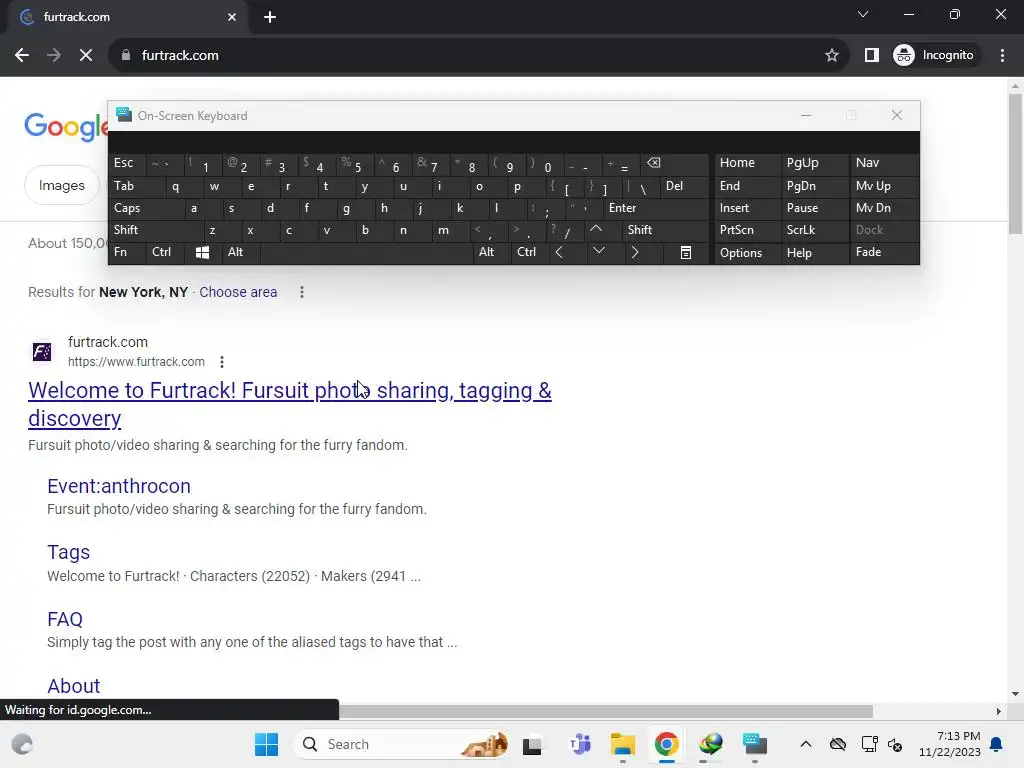Click the vertical page scrollbar thumb
Viewport: 1024px width, 768px height.
1015,163
